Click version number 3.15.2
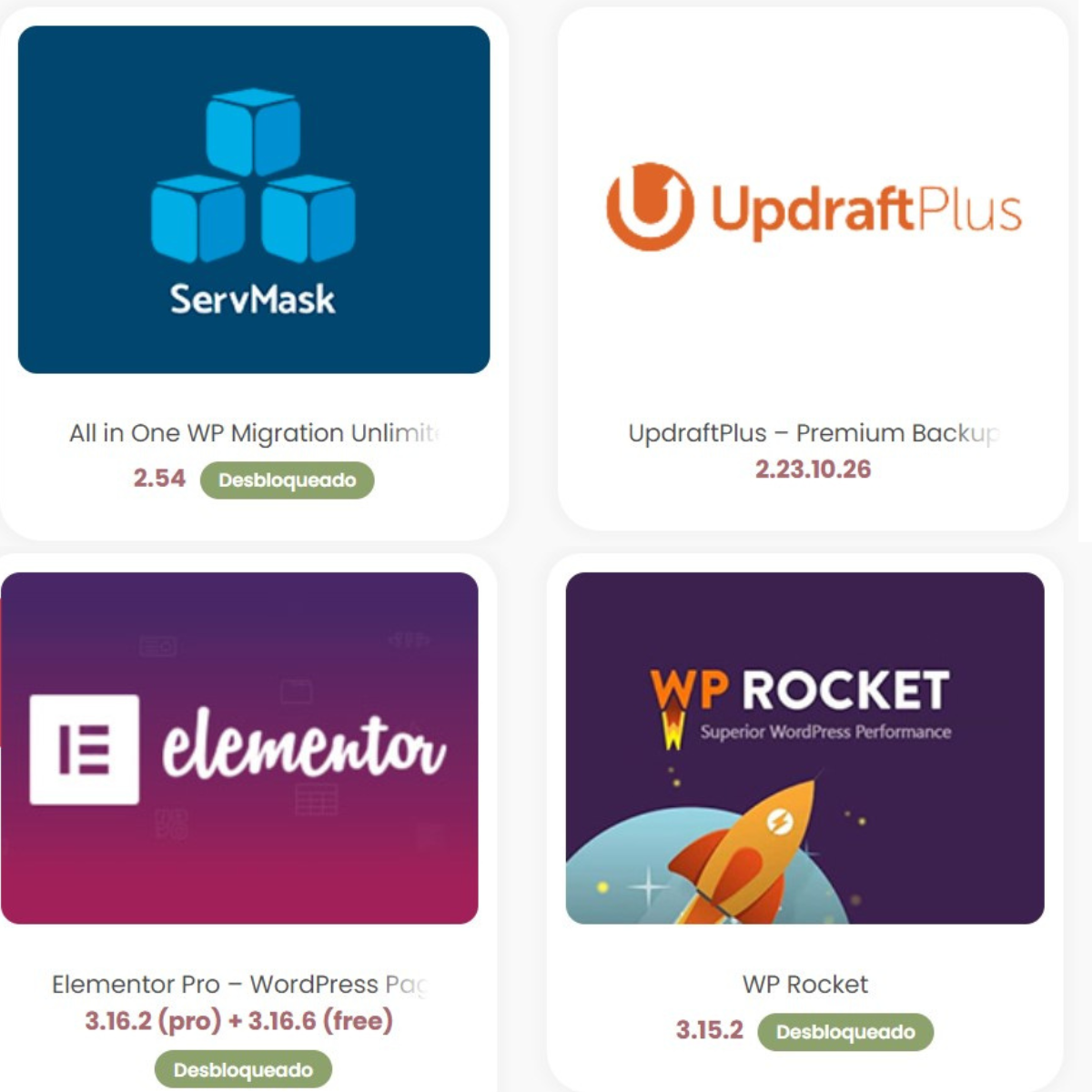 (710, 1030)
